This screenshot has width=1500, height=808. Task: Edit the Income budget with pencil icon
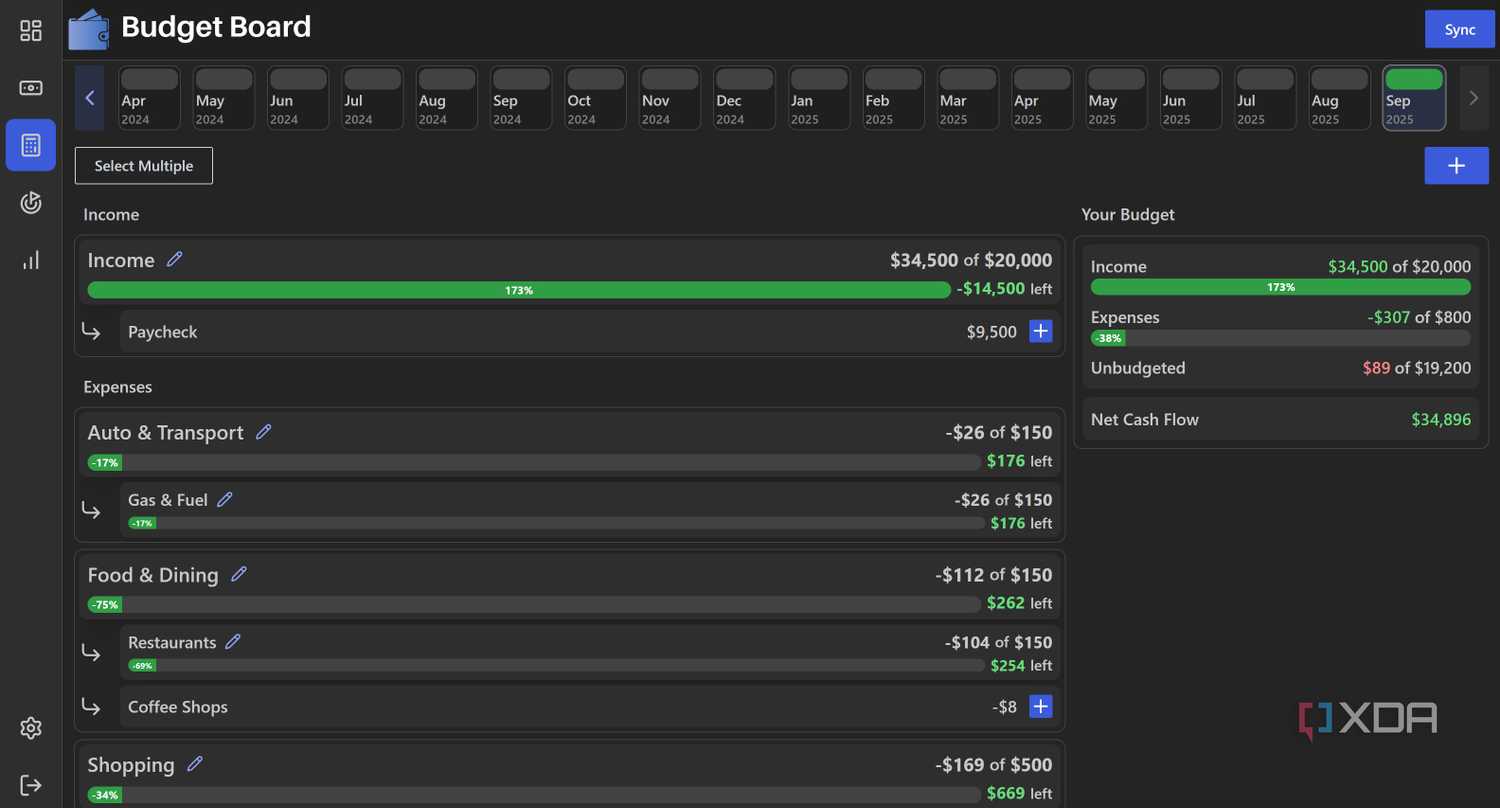[175, 259]
